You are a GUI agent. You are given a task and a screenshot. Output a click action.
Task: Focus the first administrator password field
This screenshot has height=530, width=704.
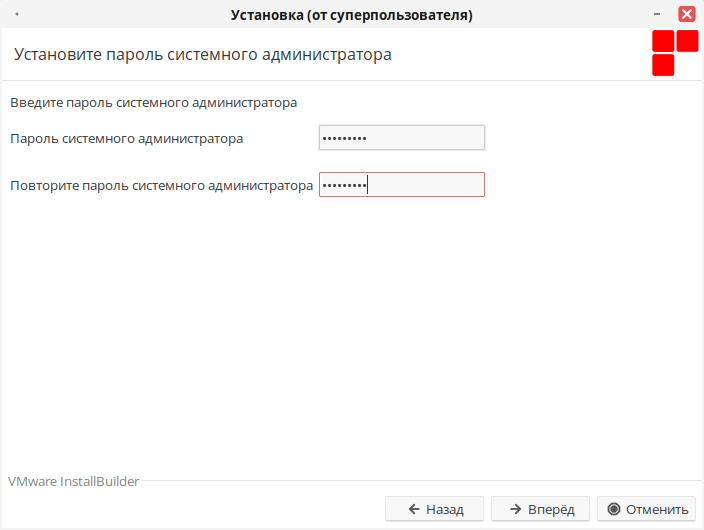pyautogui.click(x=402, y=138)
